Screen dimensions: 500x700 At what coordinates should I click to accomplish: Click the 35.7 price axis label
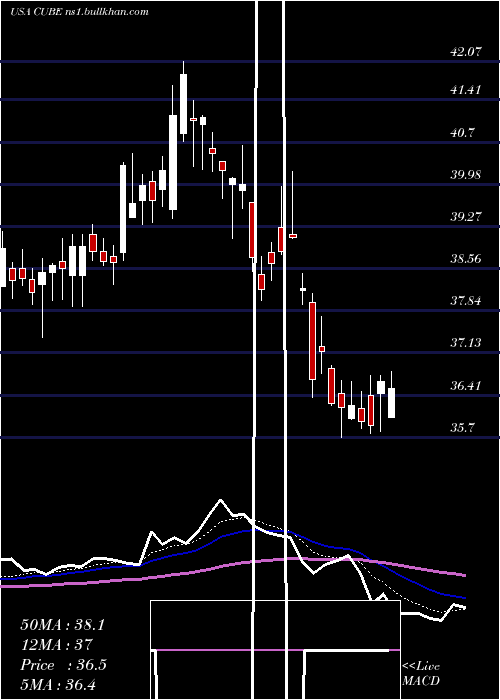(x=462, y=428)
